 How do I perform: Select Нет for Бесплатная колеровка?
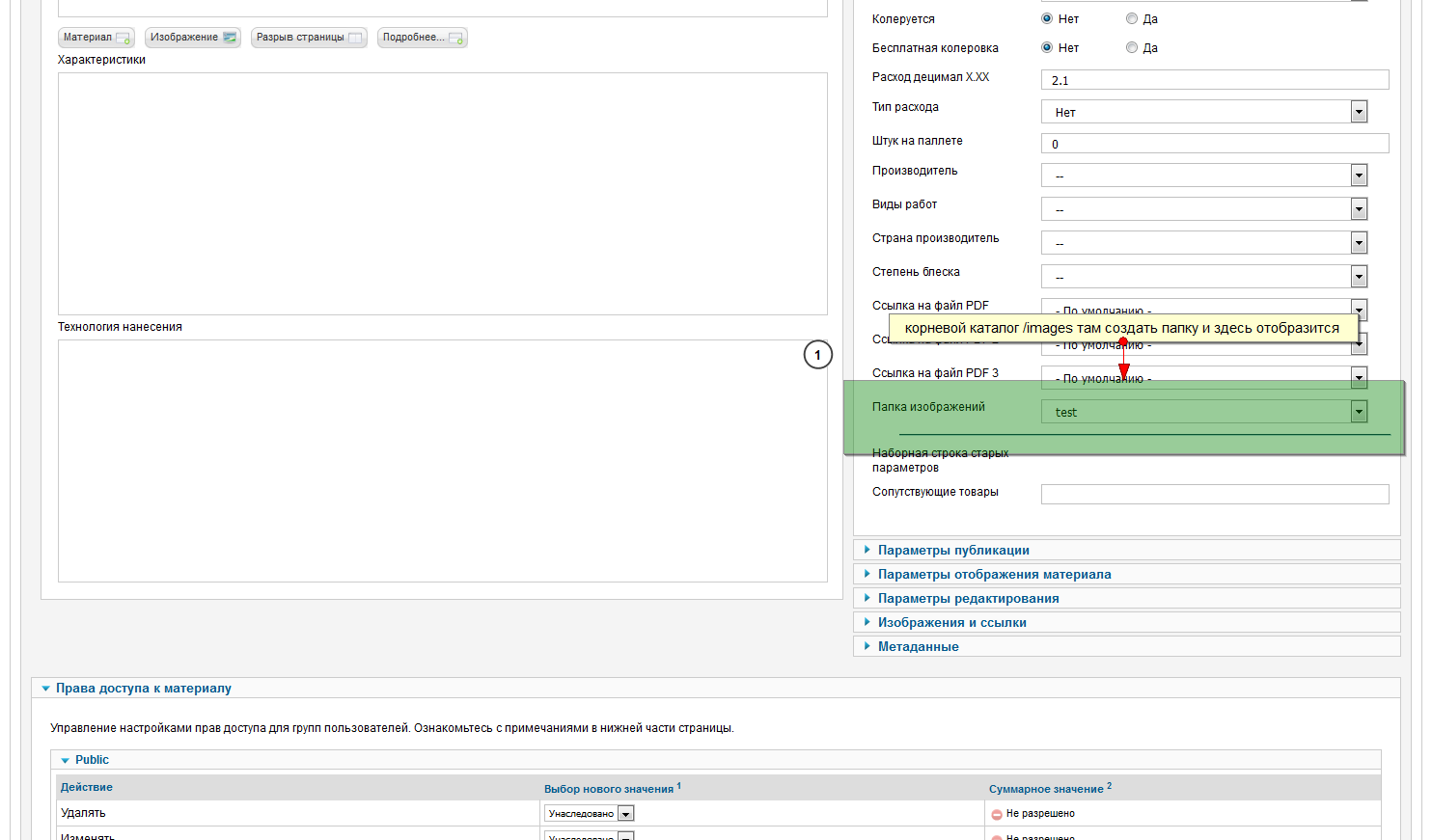(x=1047, y=47)
